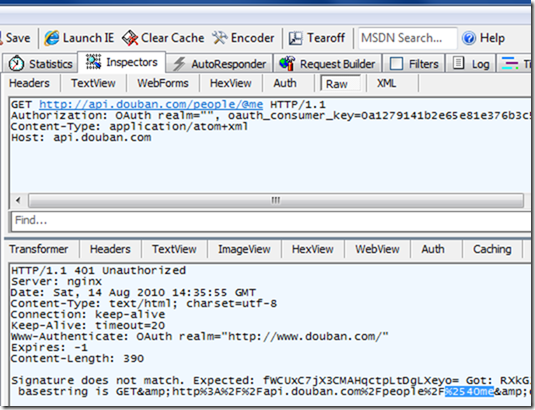Click the 'Authorization: OAuth realm' request line

[x=271, y=116]
